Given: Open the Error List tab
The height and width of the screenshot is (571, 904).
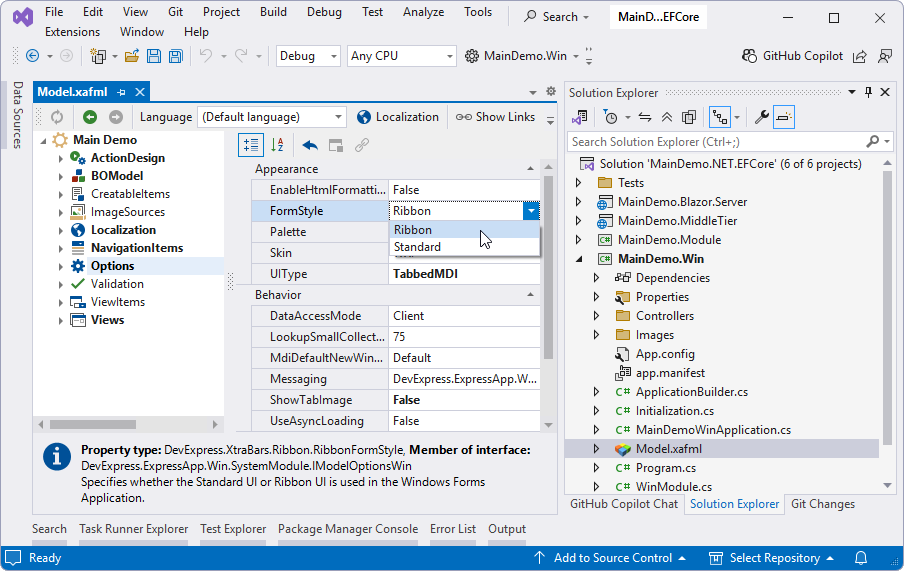Looking at the screenshot, I should 453,529.
